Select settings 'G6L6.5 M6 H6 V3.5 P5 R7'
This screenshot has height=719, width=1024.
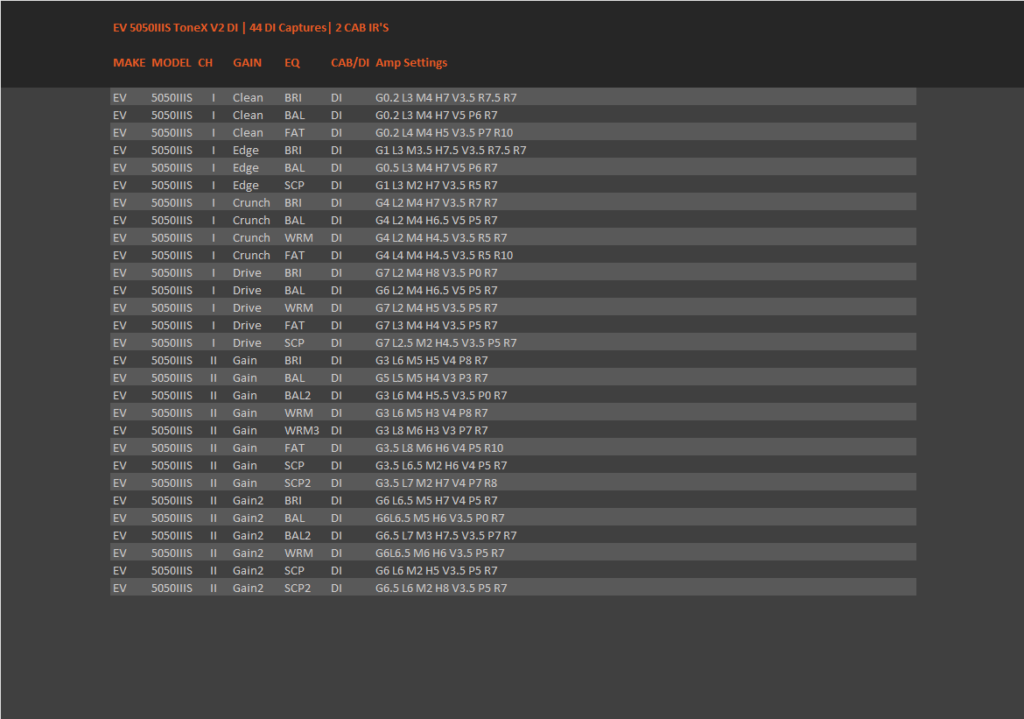pyautogui.click(x=440, y=553)
